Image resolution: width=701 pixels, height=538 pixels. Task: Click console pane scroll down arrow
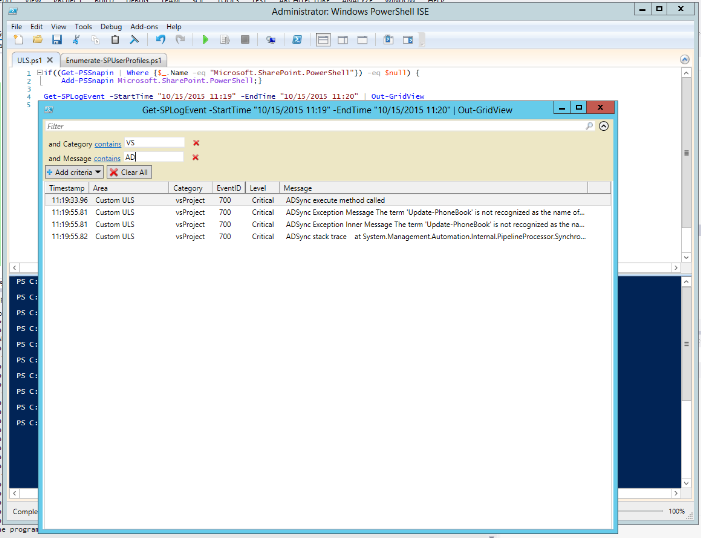(686, 483)
